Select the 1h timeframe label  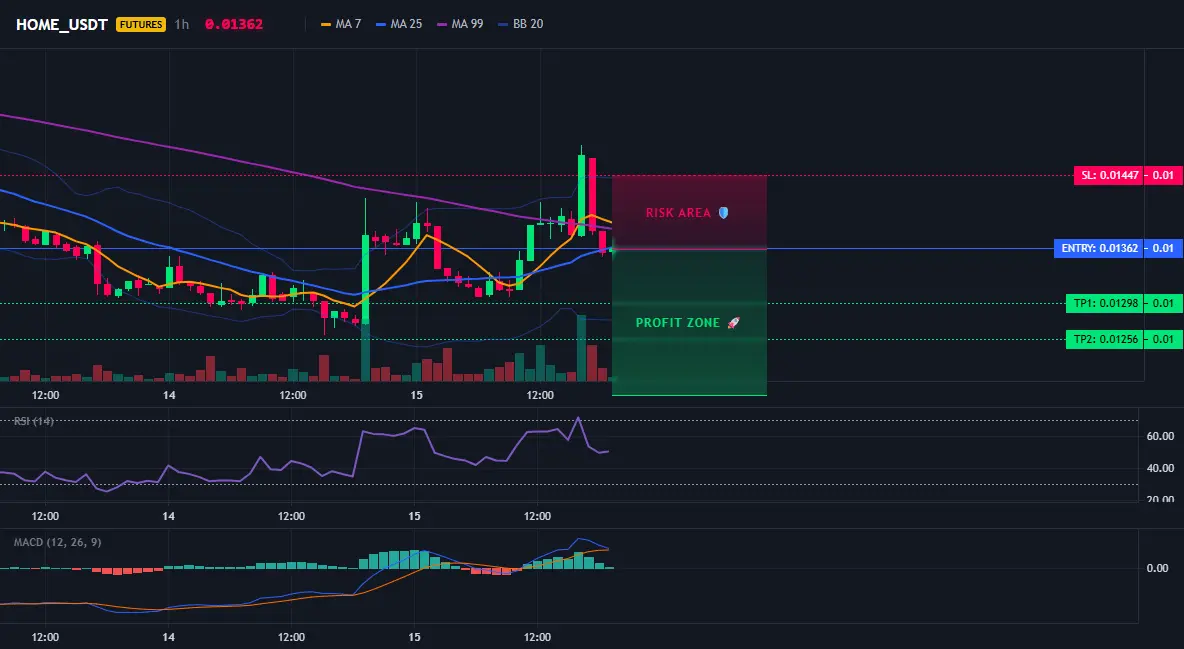(x=182, y=24)
